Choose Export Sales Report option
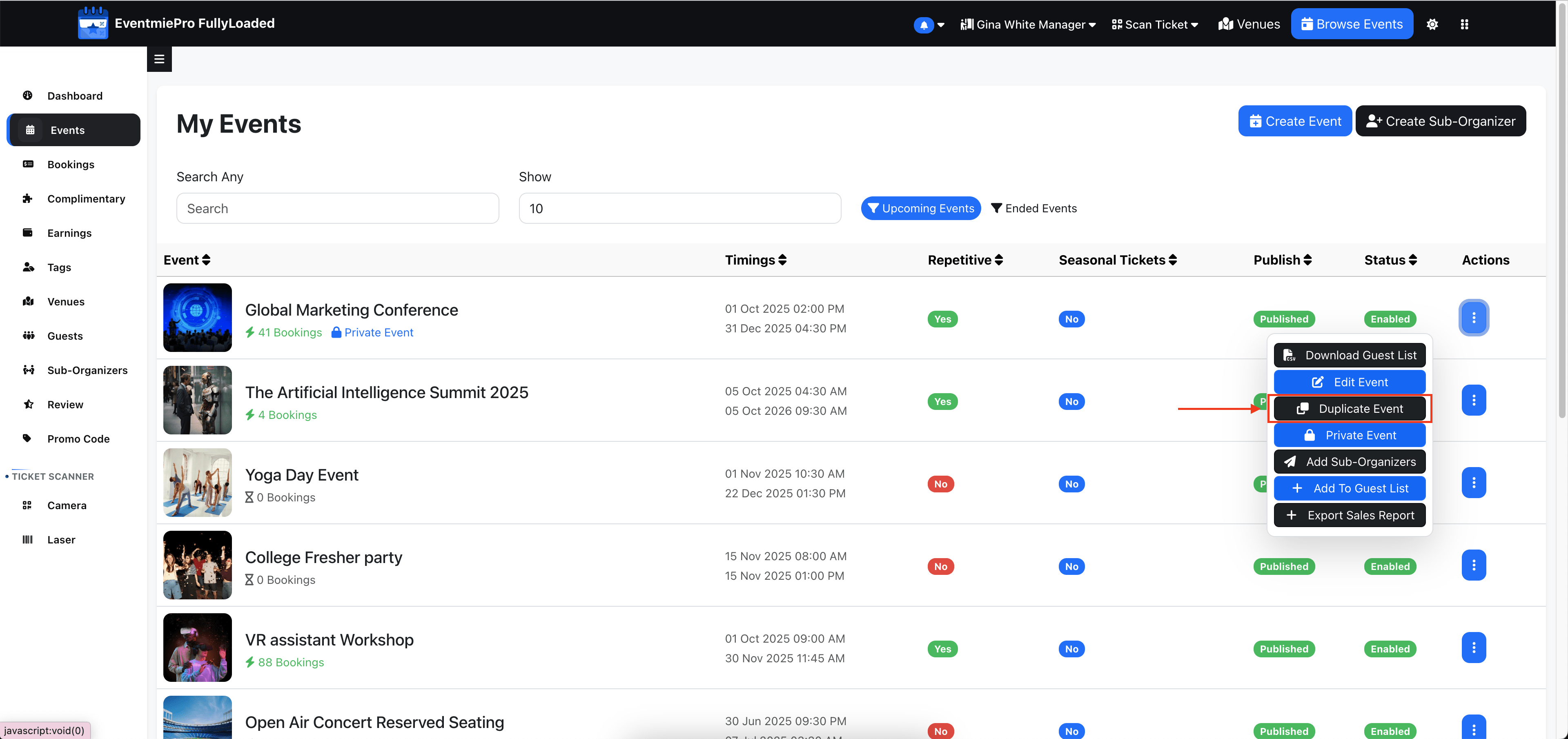Screen dimensions: 1568x739 tap(1350, 516)
